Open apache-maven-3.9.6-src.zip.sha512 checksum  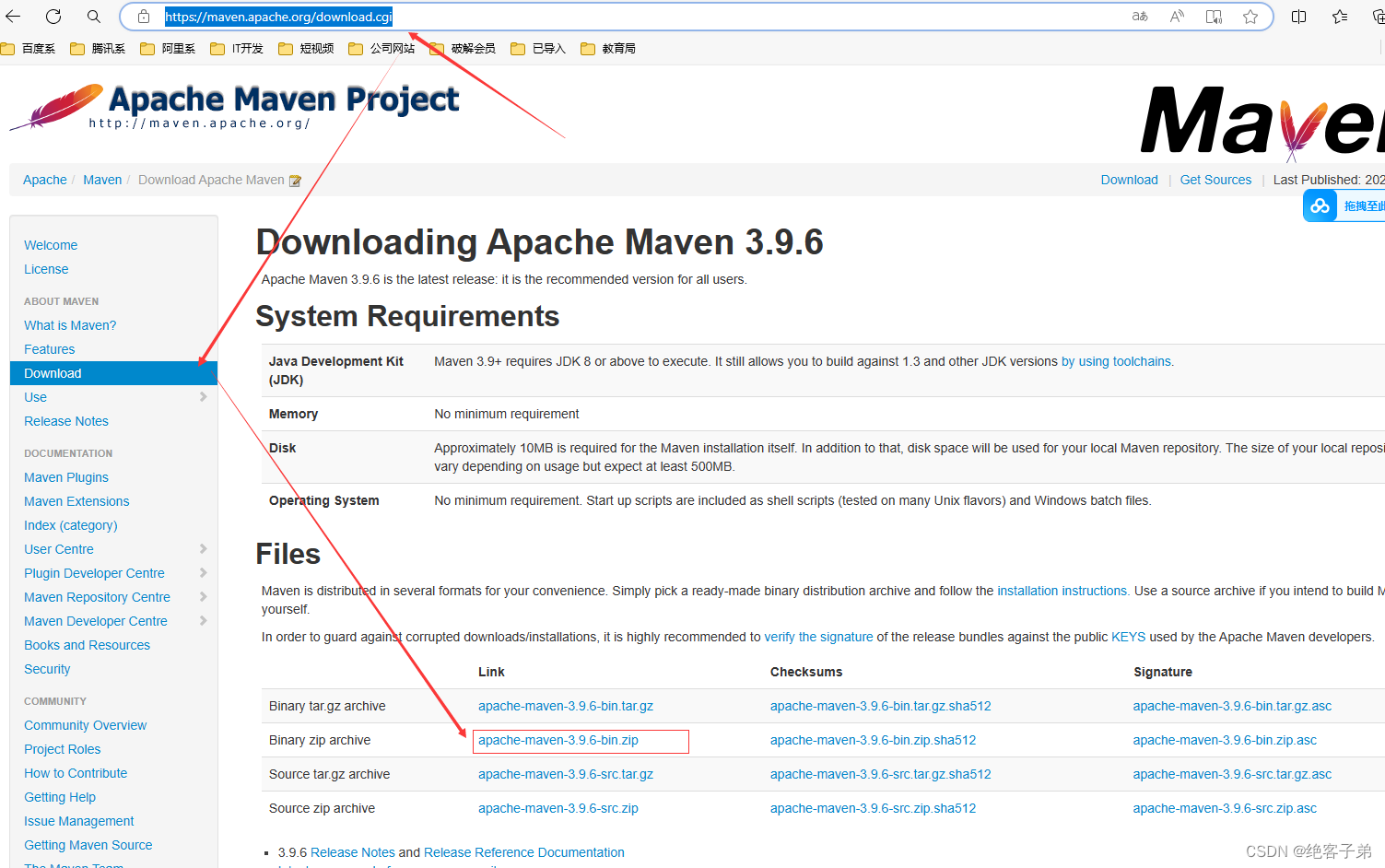(x=873, y=808)
